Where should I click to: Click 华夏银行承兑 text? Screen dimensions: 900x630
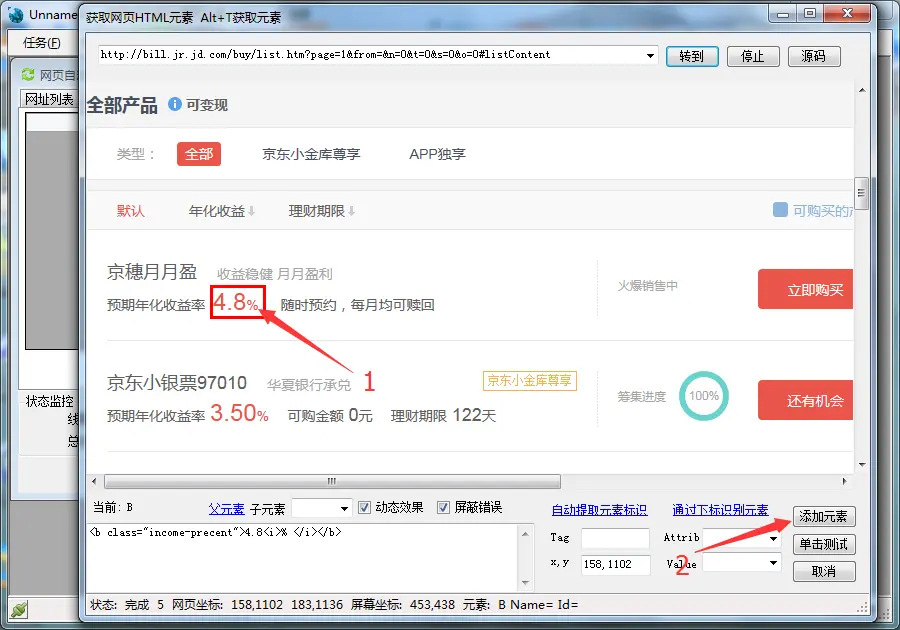309,384
